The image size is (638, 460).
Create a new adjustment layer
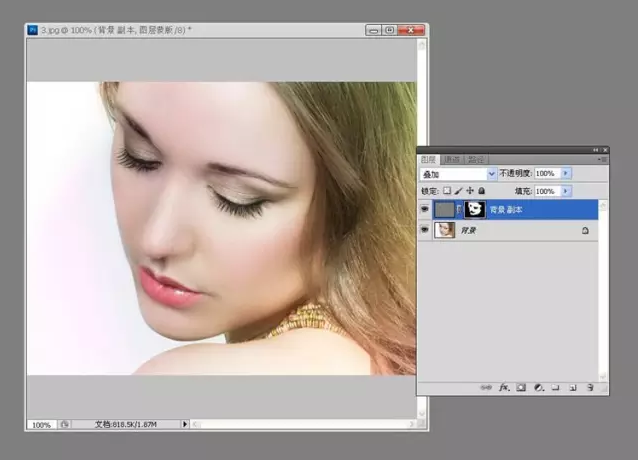(538, 387)
